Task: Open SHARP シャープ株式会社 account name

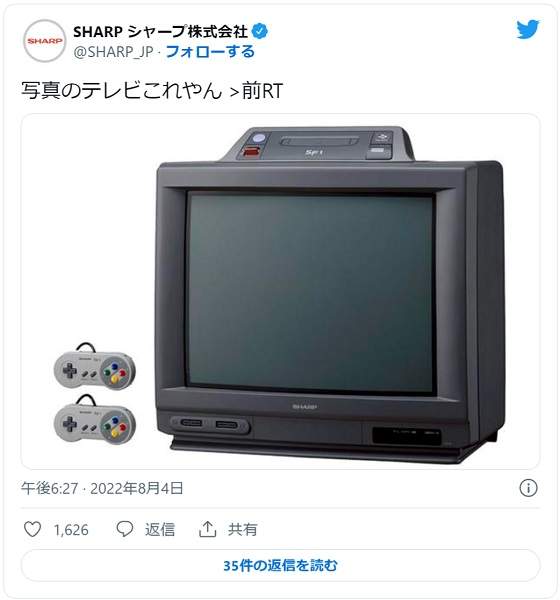Action: pyautogui.click(x=160, y=31)
